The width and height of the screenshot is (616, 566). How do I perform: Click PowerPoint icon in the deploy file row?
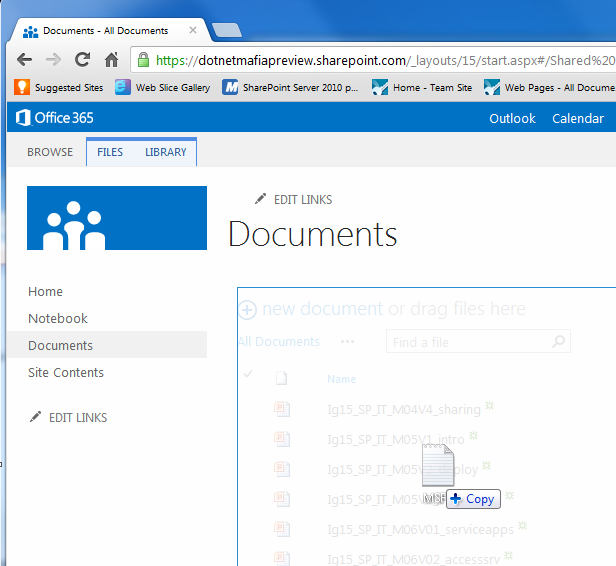pos(282,469)
